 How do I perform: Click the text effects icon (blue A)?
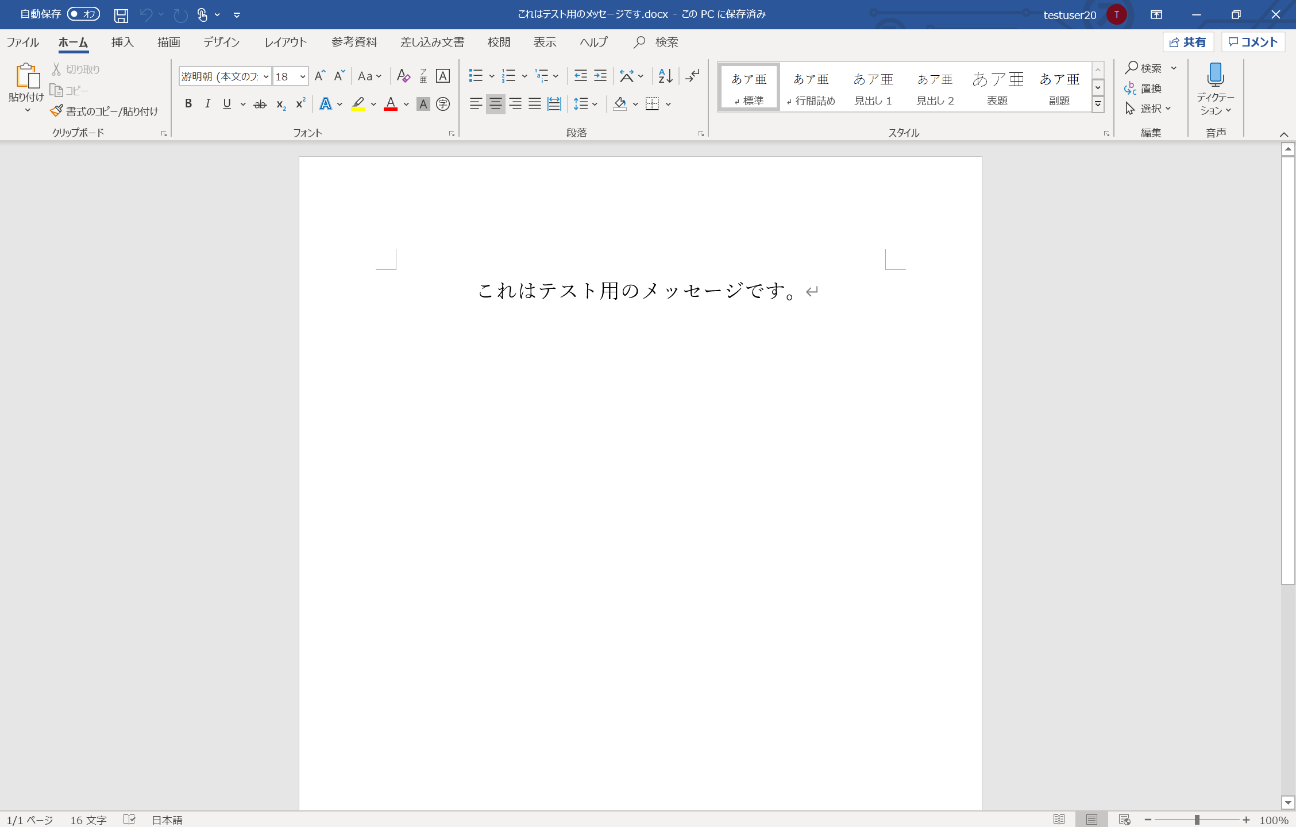click(x=325, y=104)
